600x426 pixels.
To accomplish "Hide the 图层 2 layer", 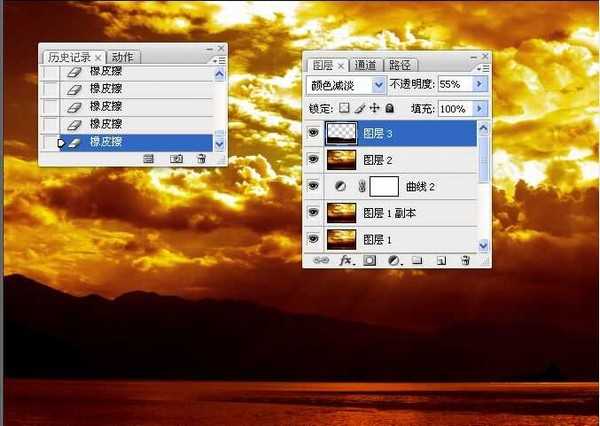I will point(315,160).
